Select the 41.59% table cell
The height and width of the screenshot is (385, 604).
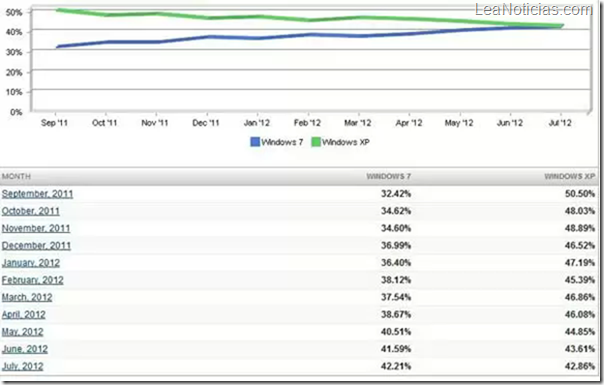[x=396, y=349]
